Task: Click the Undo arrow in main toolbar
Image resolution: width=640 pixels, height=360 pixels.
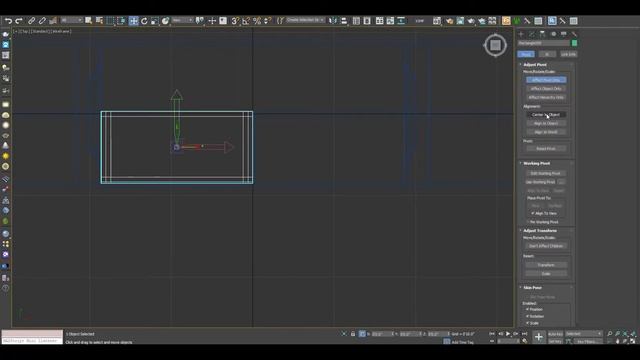Action: pos(8,21)
